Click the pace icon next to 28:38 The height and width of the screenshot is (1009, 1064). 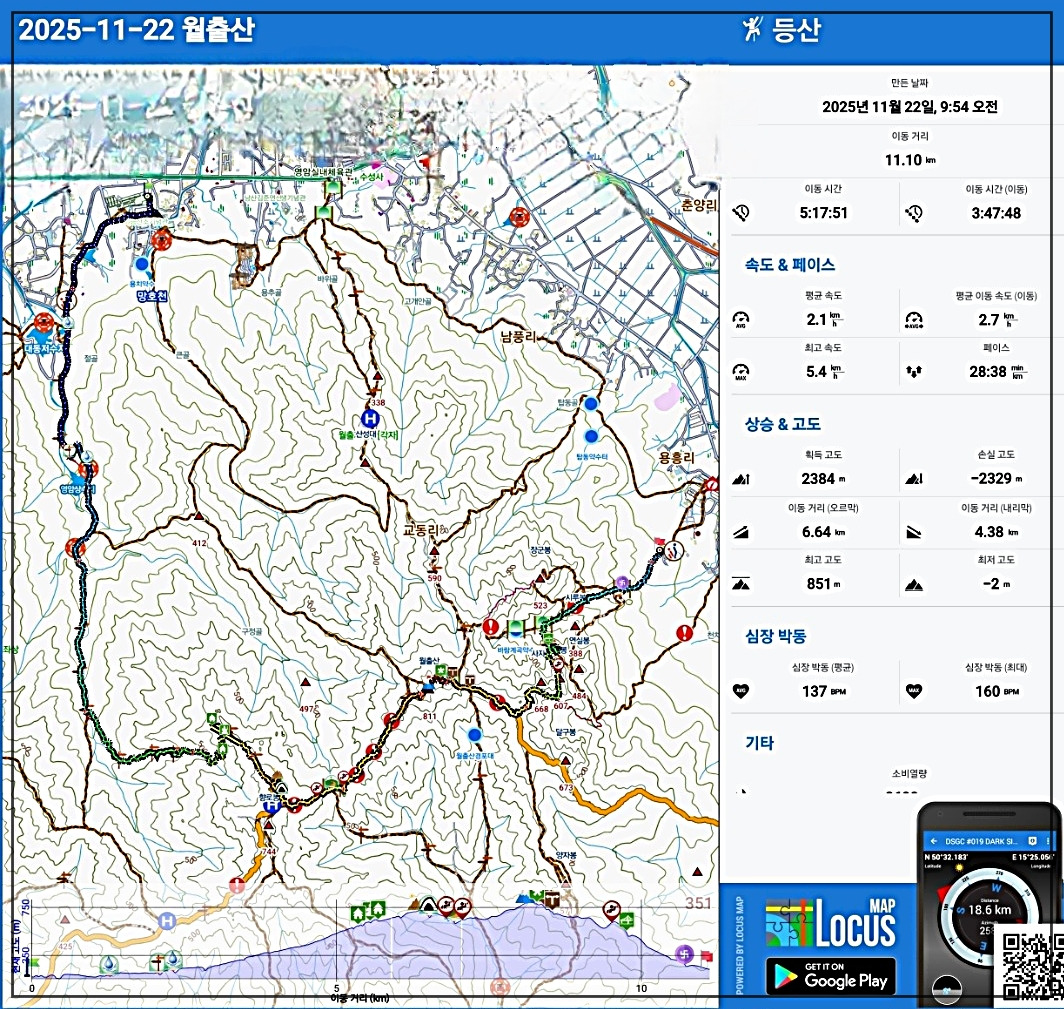913,371
